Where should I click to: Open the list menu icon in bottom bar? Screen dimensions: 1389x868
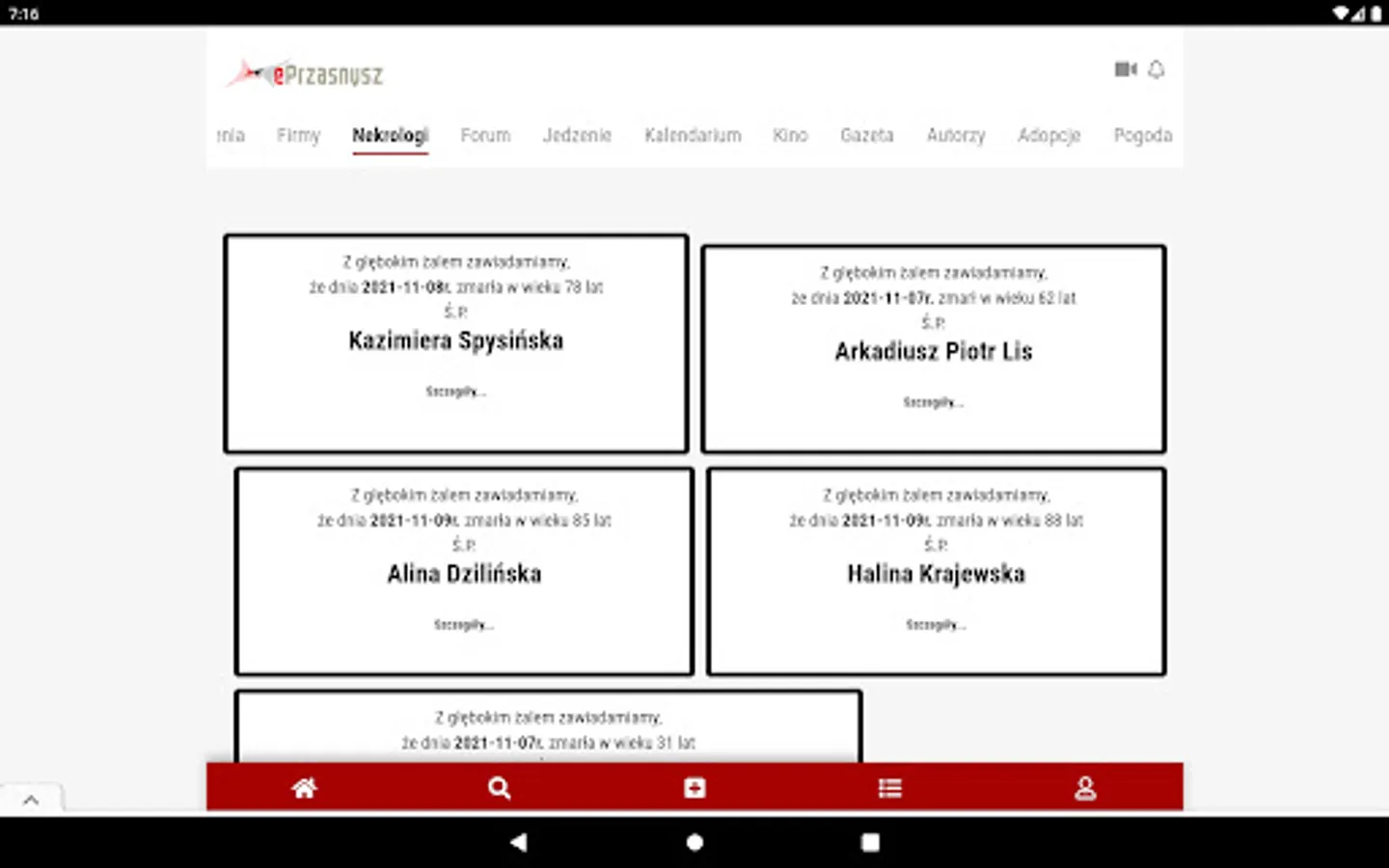click(x=890, y=788)
